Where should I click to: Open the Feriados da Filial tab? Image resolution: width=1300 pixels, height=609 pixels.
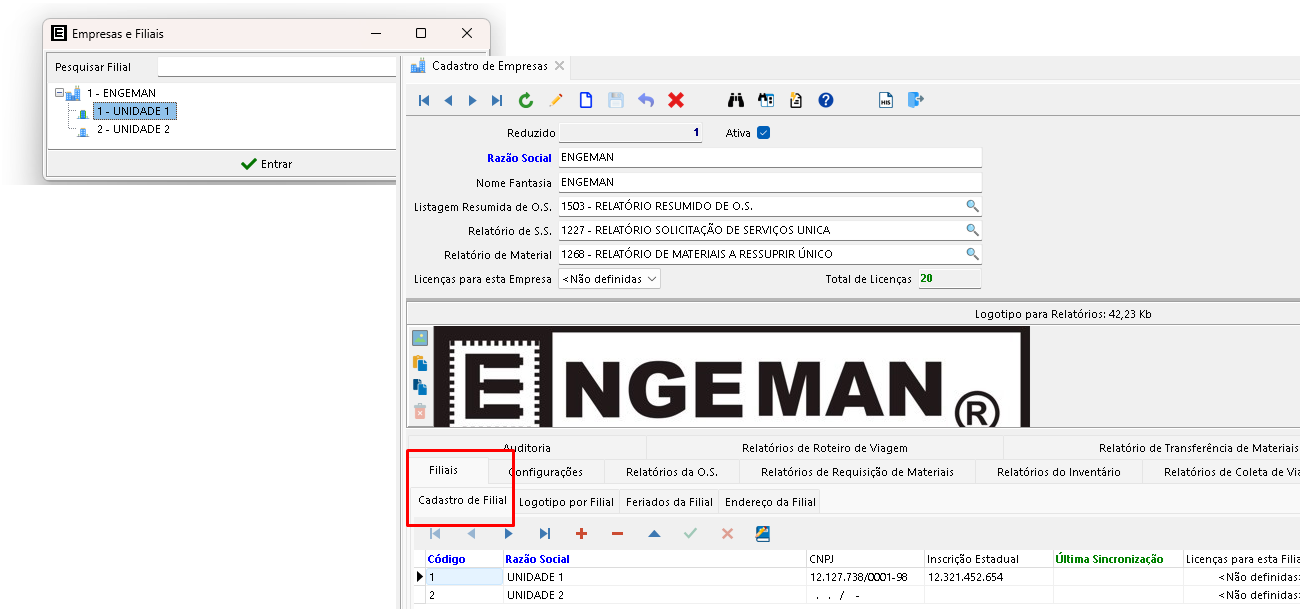click(x=669, y=502)
